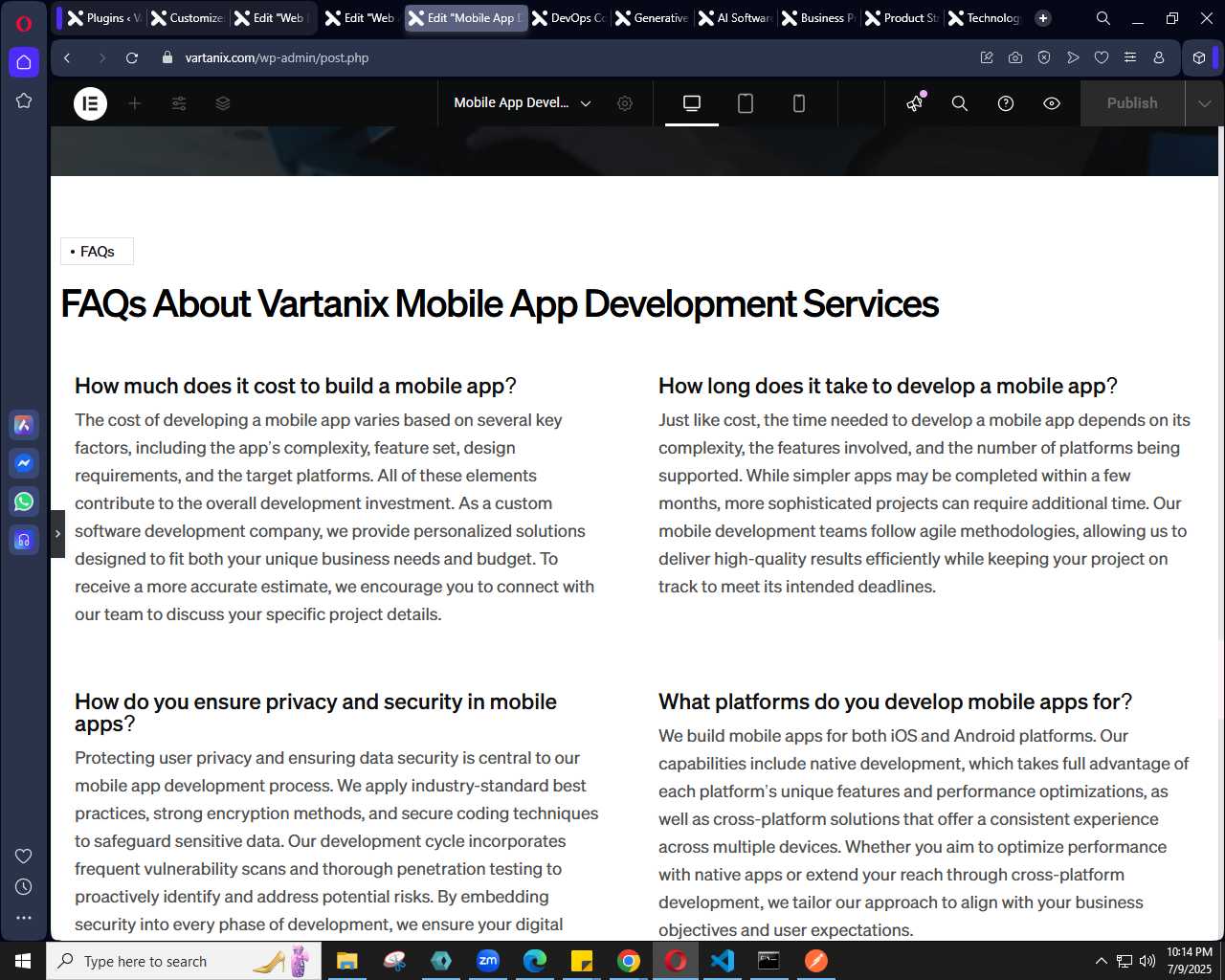The height and width of the screenshot is (980, 1225).
Task: Click the vartanix.com address bar
Action: [x=277, y=57]
